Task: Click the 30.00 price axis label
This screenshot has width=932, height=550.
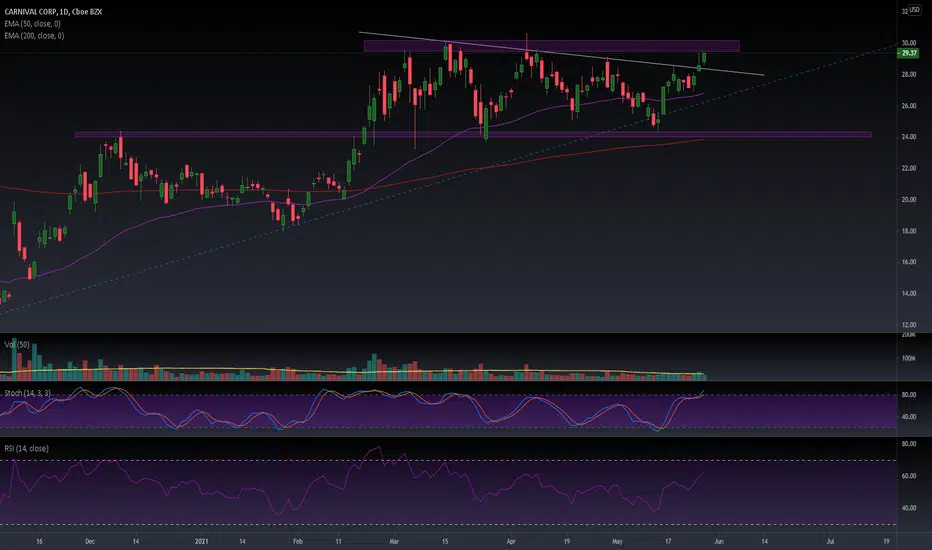Action: click(909, 43)
